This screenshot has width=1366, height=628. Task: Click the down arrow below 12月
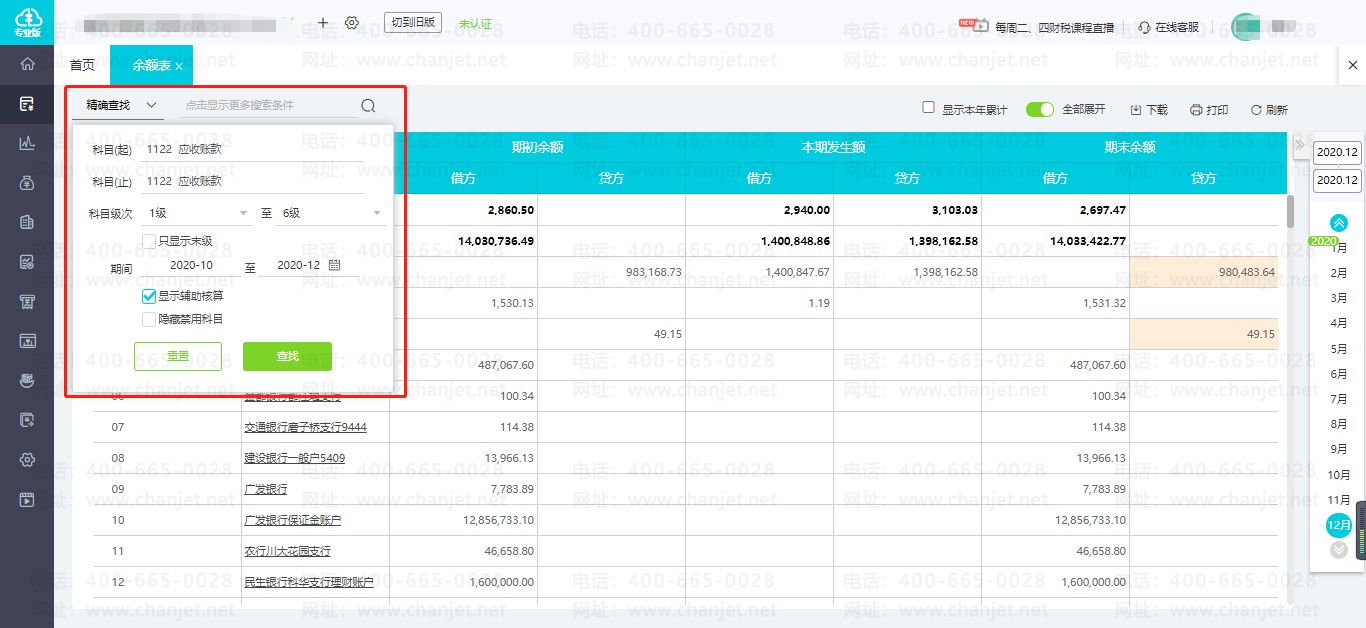click(1338, 550)
